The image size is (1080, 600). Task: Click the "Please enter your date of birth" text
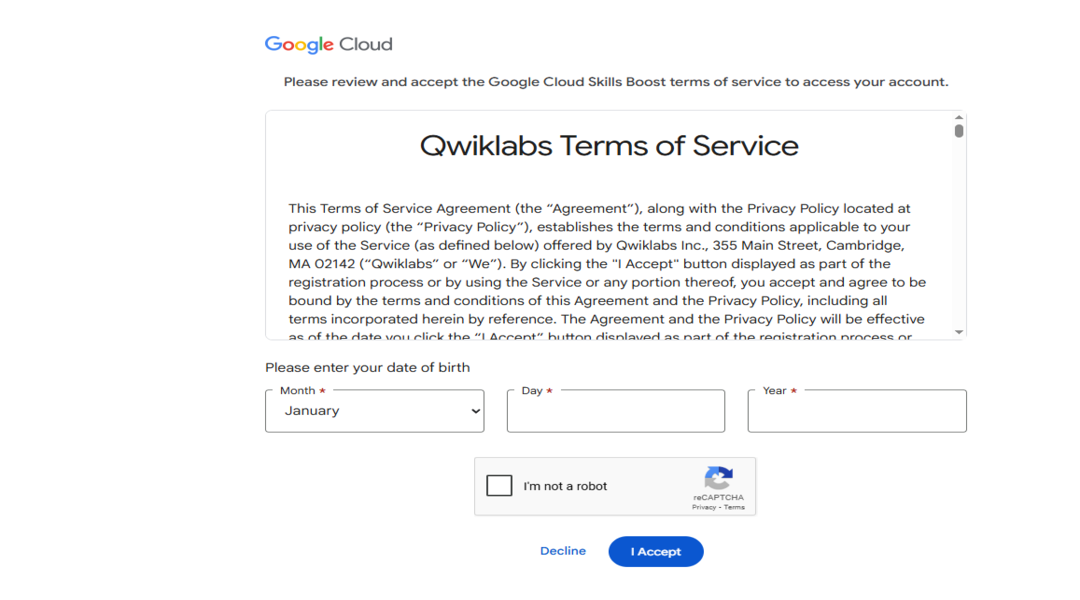368,368
